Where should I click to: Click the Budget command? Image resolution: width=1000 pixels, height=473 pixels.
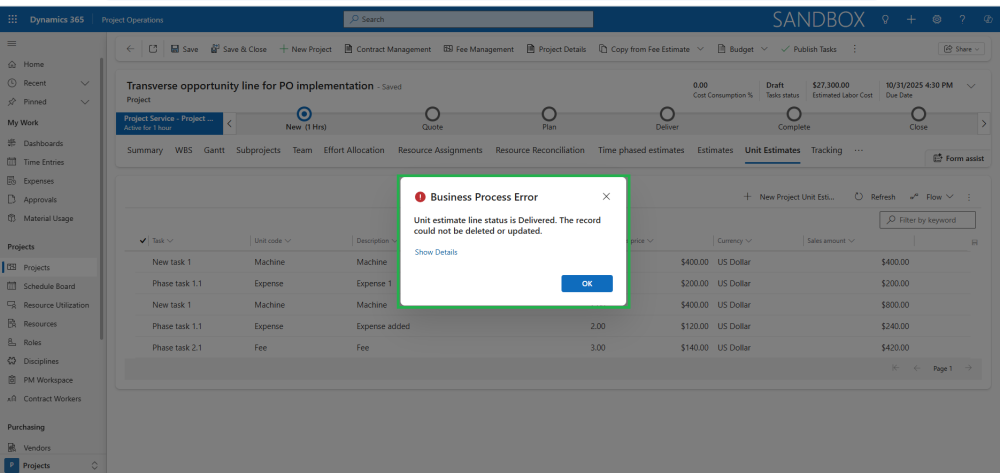click(x=735, y=49)
